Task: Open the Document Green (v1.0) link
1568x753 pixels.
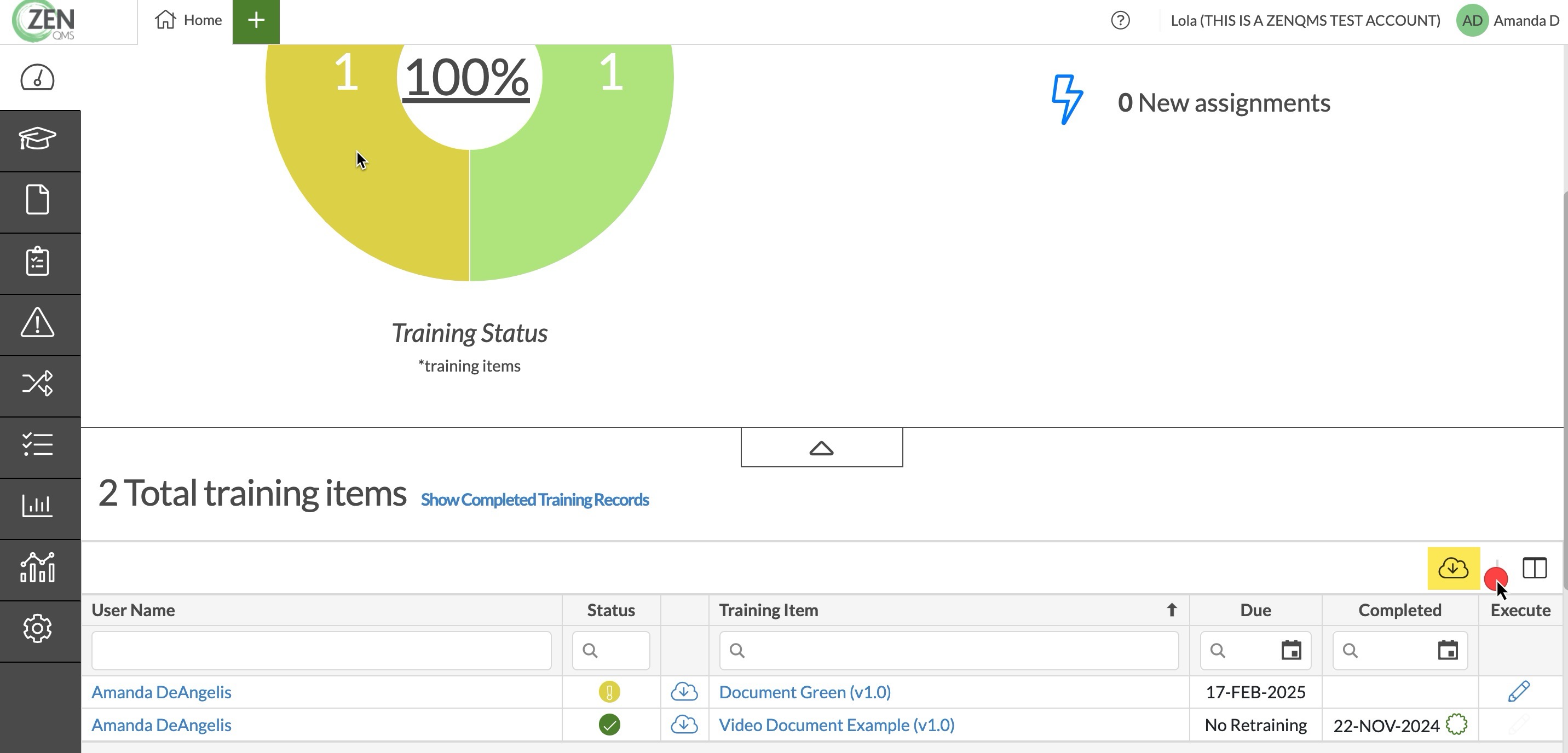Action: tap(805, 692)
